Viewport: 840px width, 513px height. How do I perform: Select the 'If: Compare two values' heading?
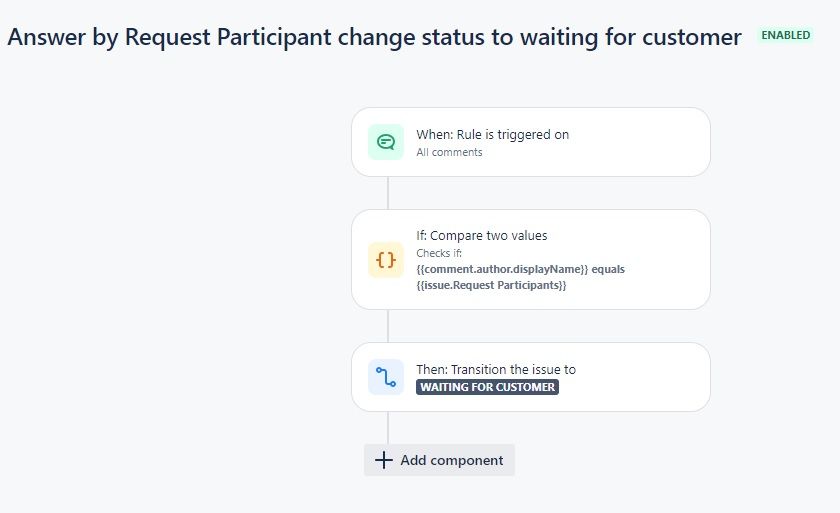pos(482,236)
